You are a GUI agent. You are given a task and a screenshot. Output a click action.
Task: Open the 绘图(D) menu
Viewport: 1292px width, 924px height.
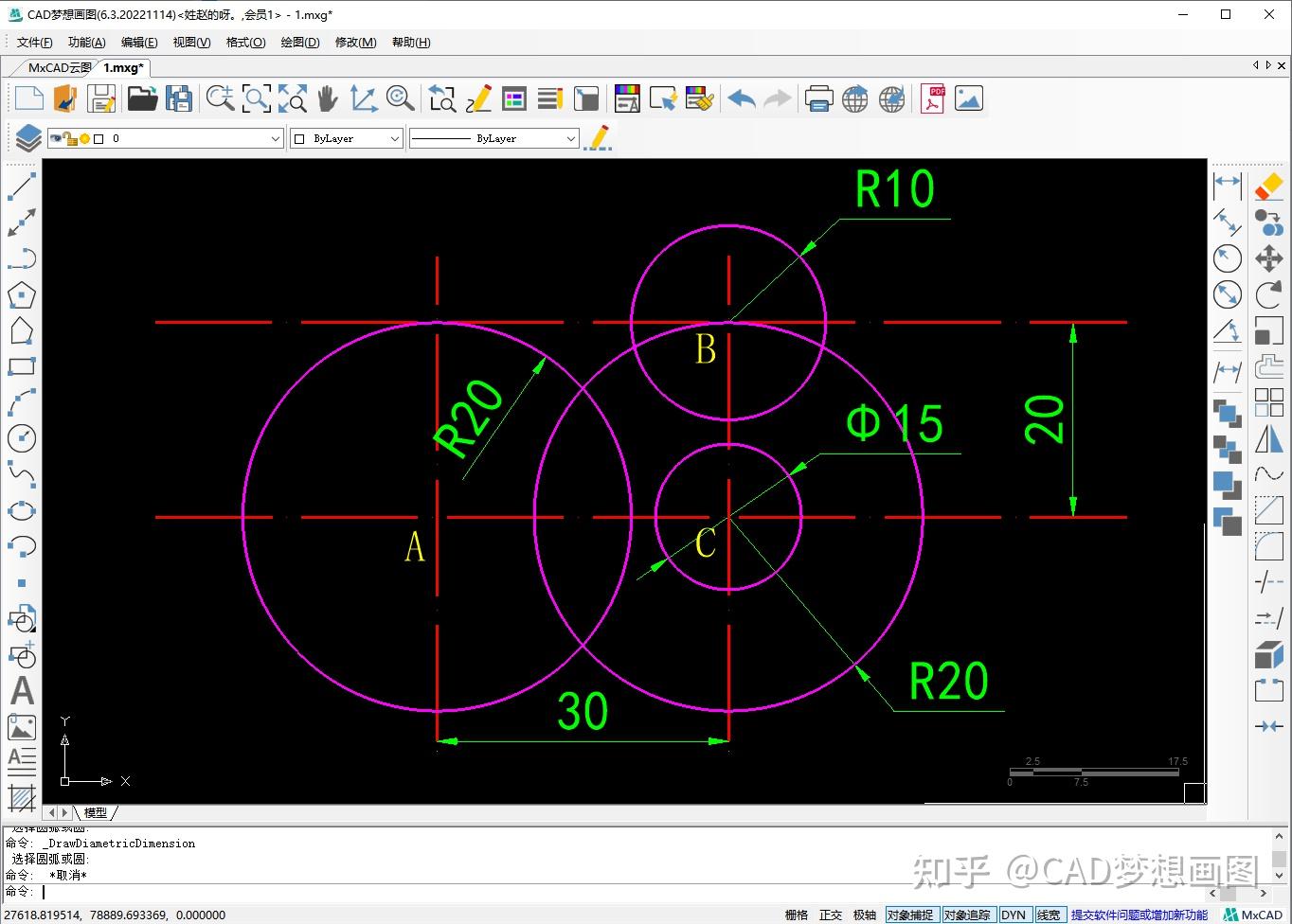299,42
